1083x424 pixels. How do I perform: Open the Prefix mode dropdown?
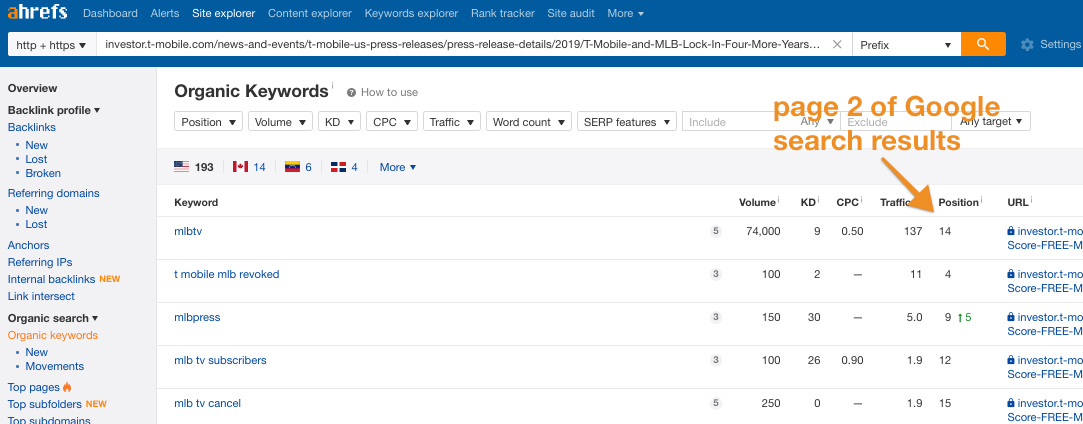click(906, 45)
